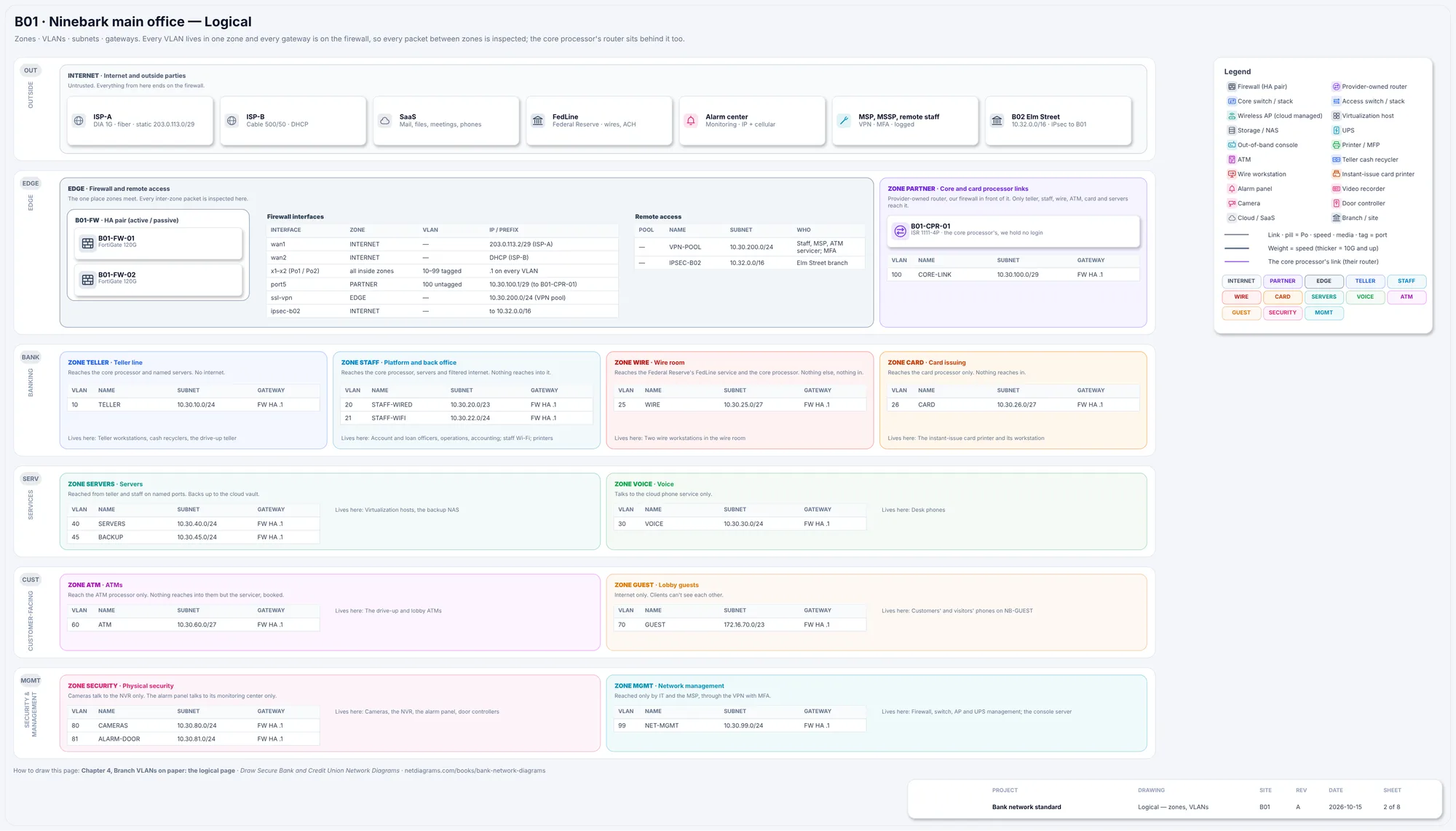Image resolution: width=1456 pixels, height=831 pixels.
Task: Click the UPS legend icon
Action: [x=1336, y=130]
